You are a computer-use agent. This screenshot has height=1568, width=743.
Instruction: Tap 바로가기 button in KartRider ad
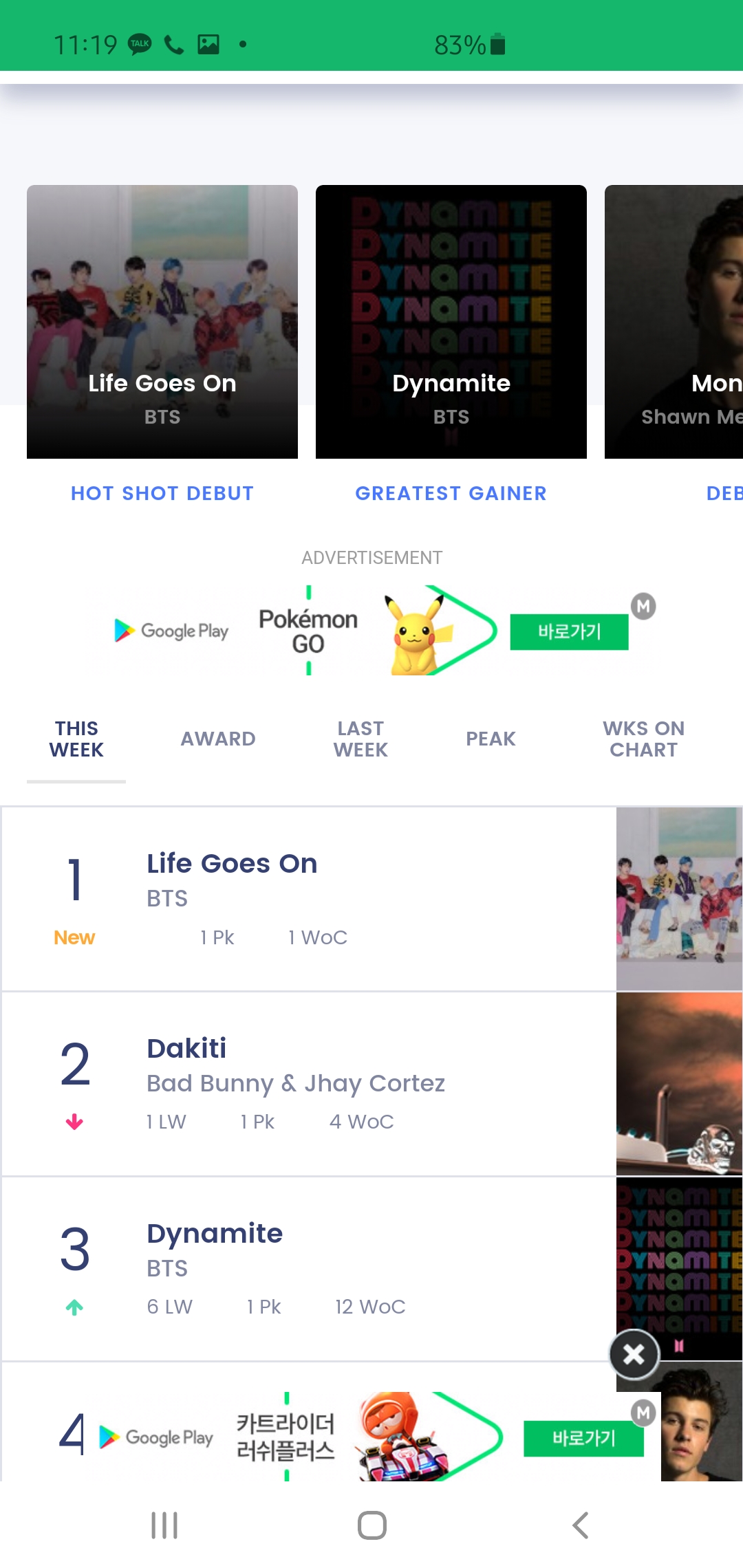click(583, 1438)
